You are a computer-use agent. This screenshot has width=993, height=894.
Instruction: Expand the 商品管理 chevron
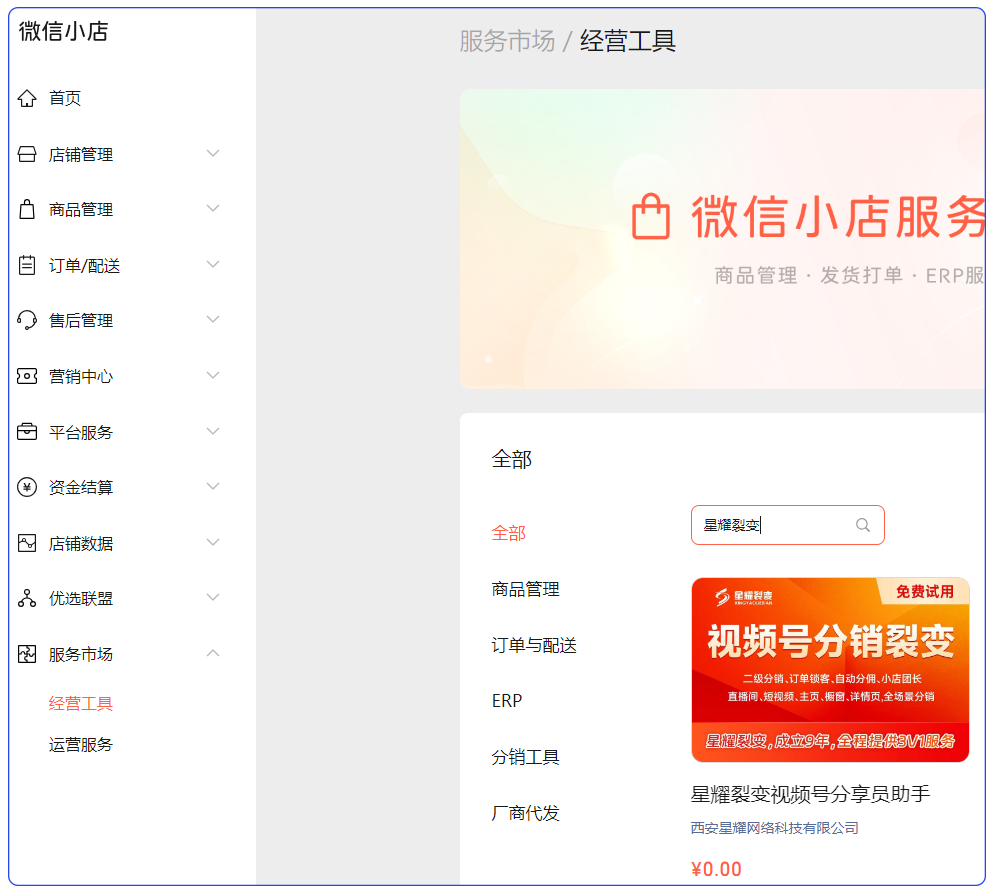[213, 208]
